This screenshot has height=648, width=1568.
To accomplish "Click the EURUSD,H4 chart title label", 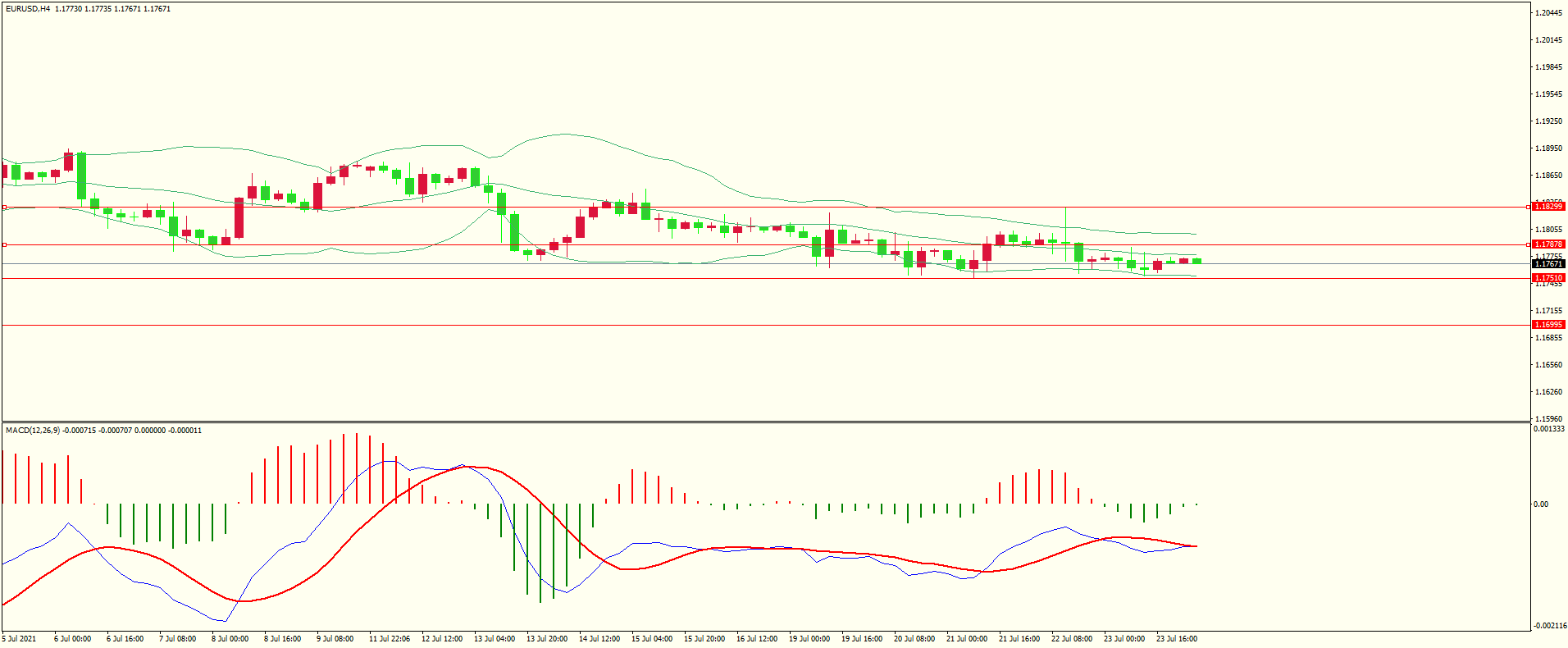I will pyautogui.click(x=28, y=9).
